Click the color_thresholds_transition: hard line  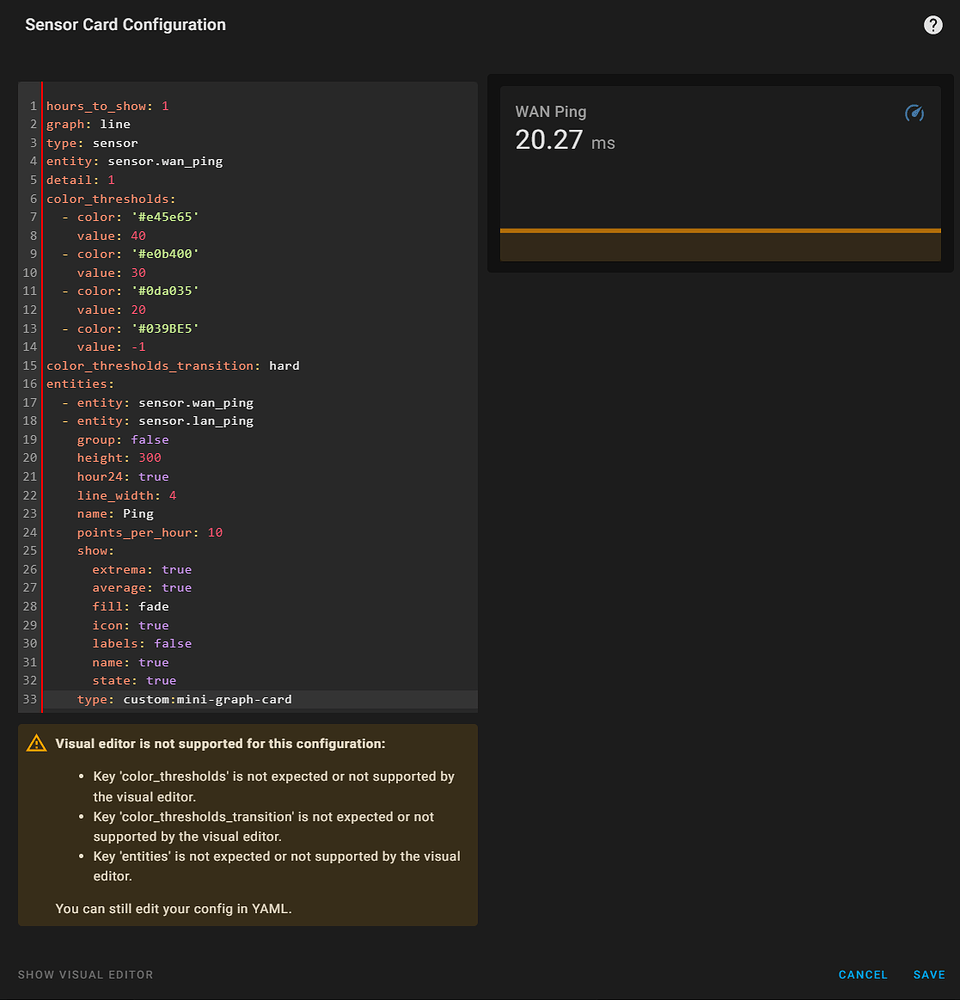173,365
